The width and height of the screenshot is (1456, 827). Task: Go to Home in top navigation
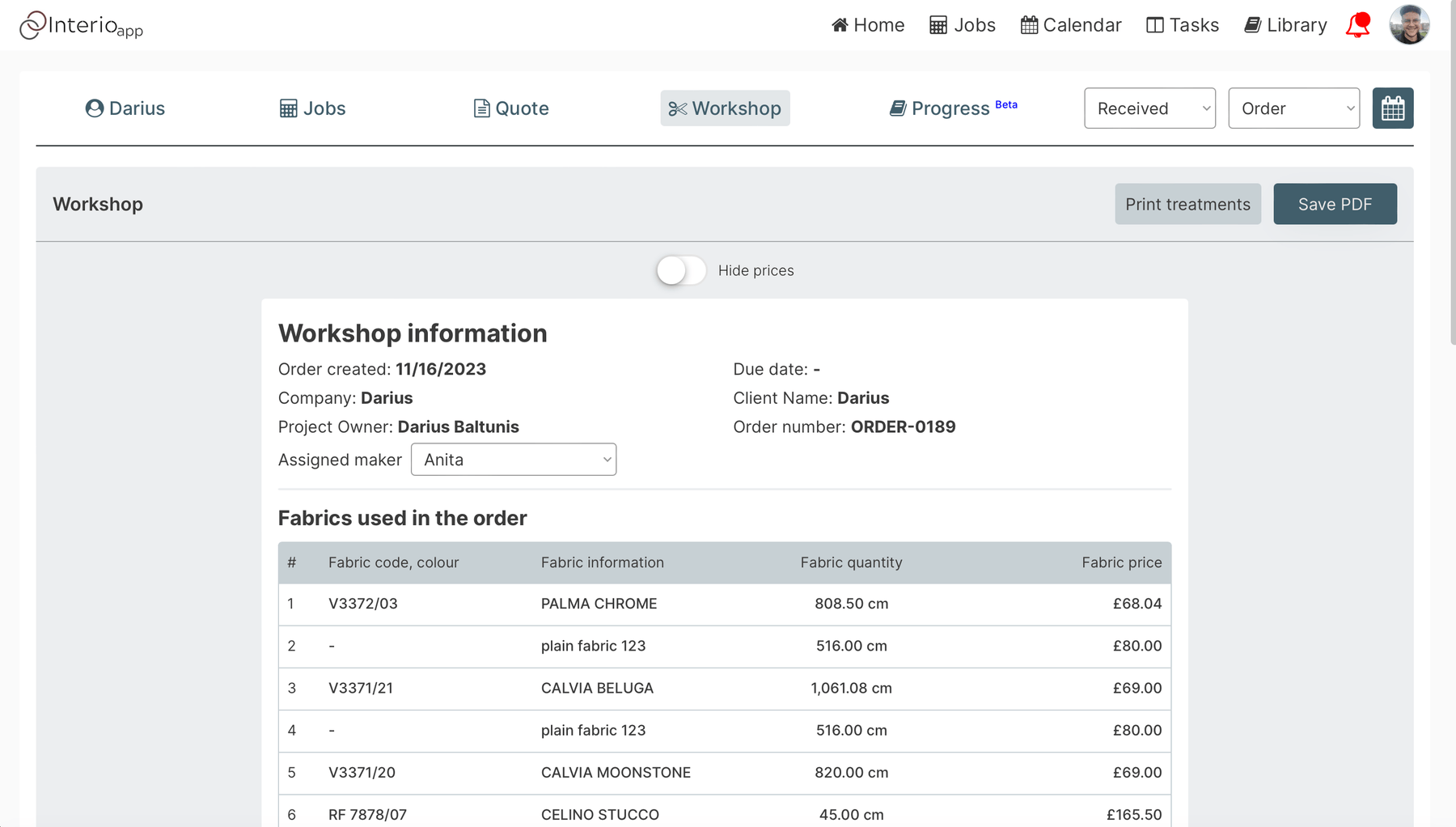click(868, 25)
